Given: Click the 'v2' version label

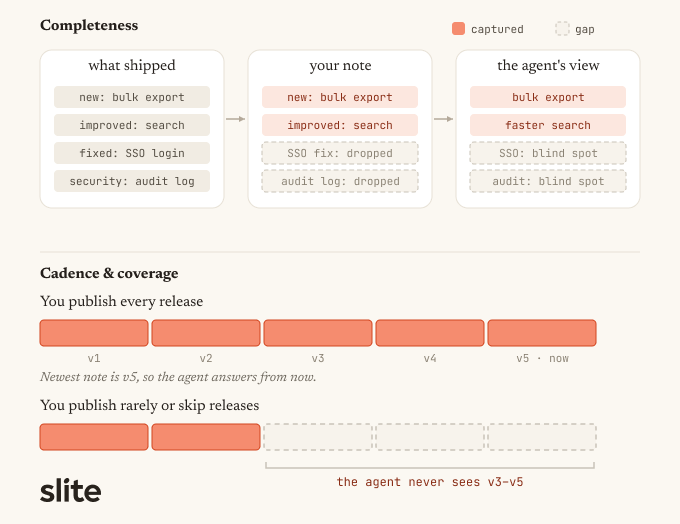Looking at the screenshot, I should [x=206, y=358].
